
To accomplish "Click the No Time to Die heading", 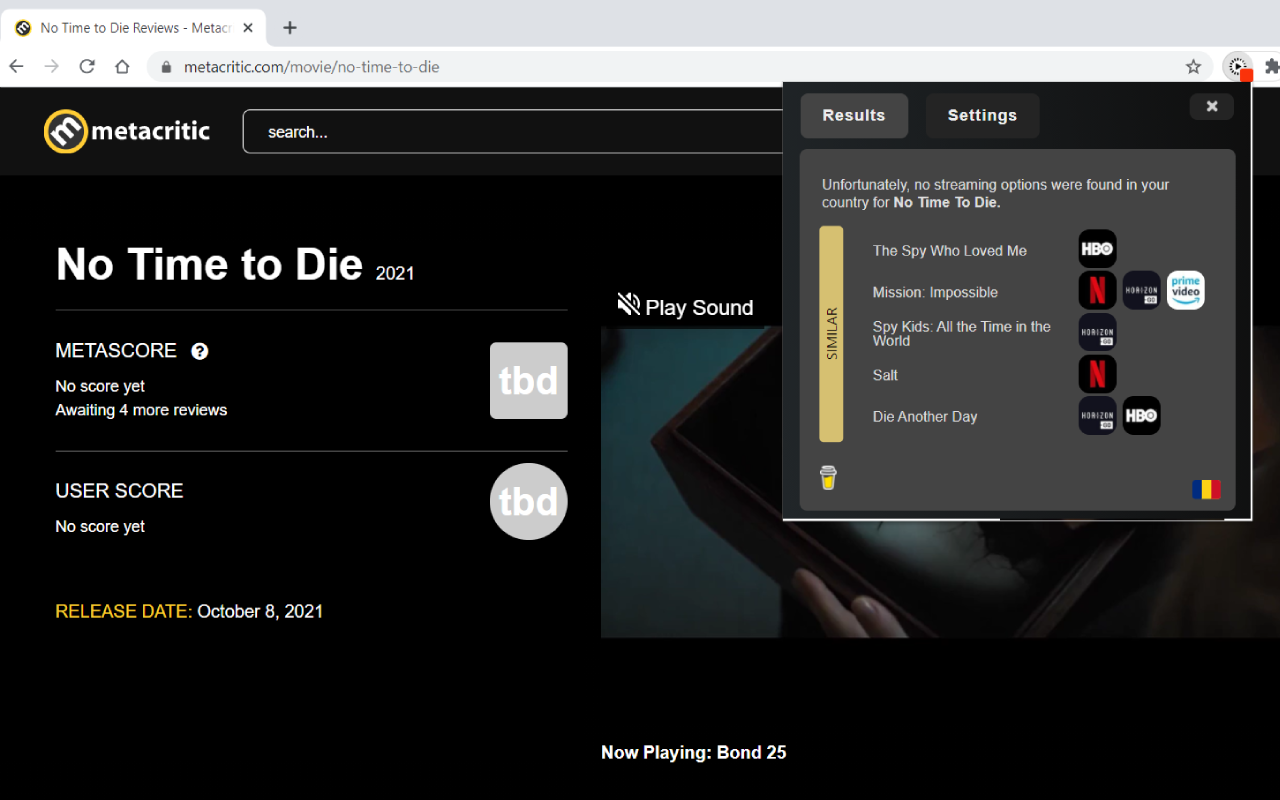I will pyautogui.click(x=209, y=265).
